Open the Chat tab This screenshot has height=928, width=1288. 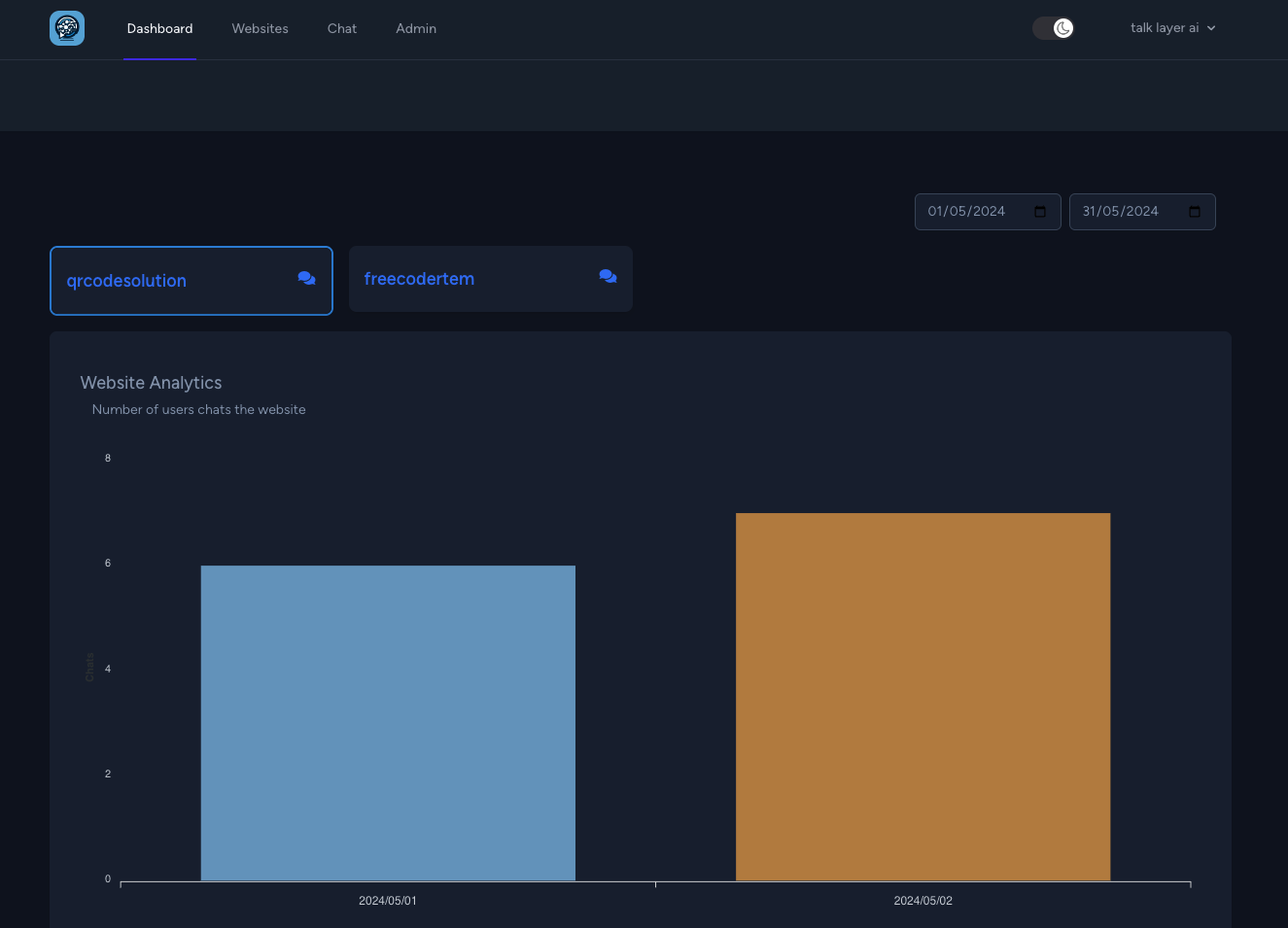click(342, 29)
